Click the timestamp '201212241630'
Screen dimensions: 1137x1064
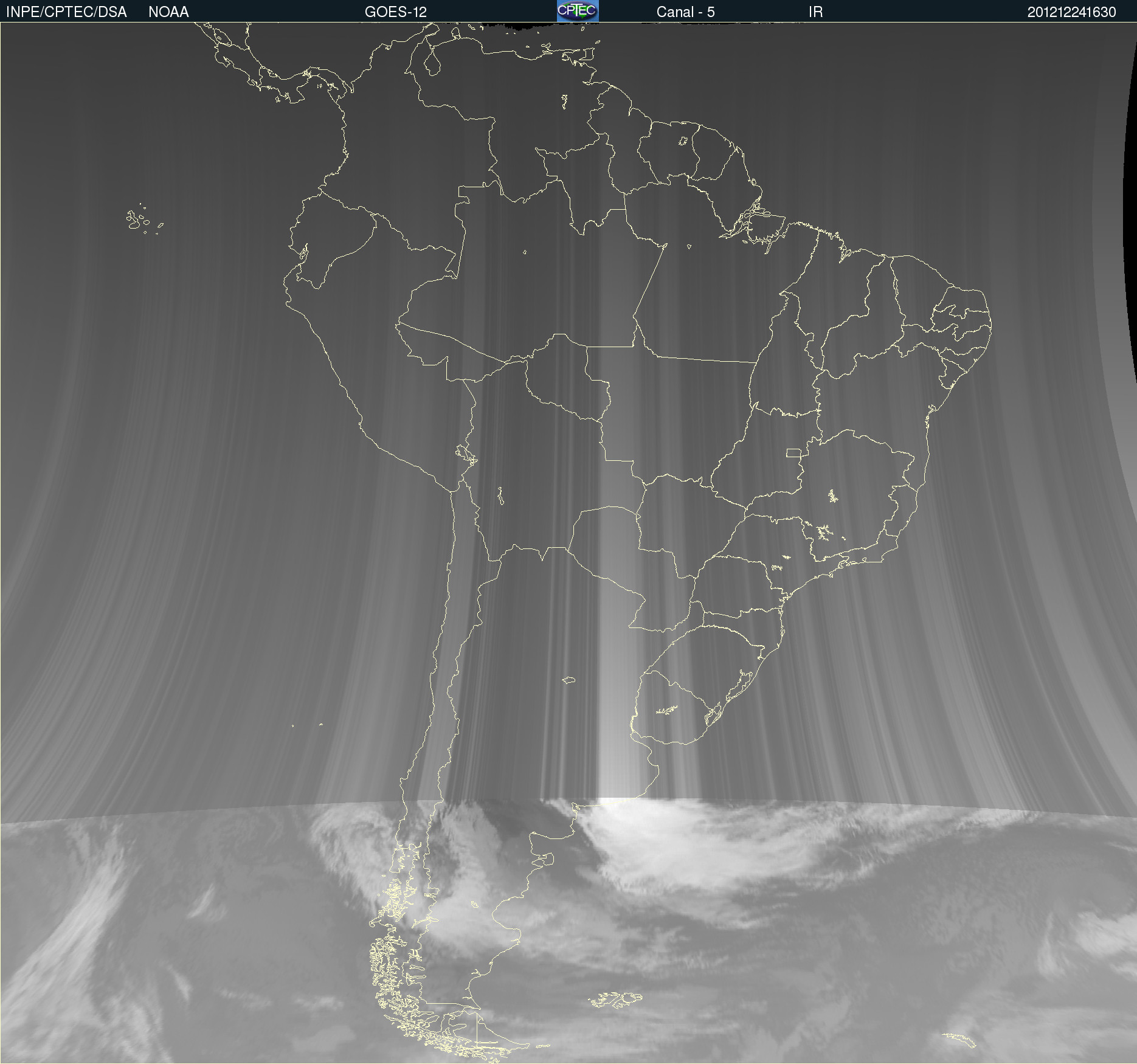tap(1071, 12)
